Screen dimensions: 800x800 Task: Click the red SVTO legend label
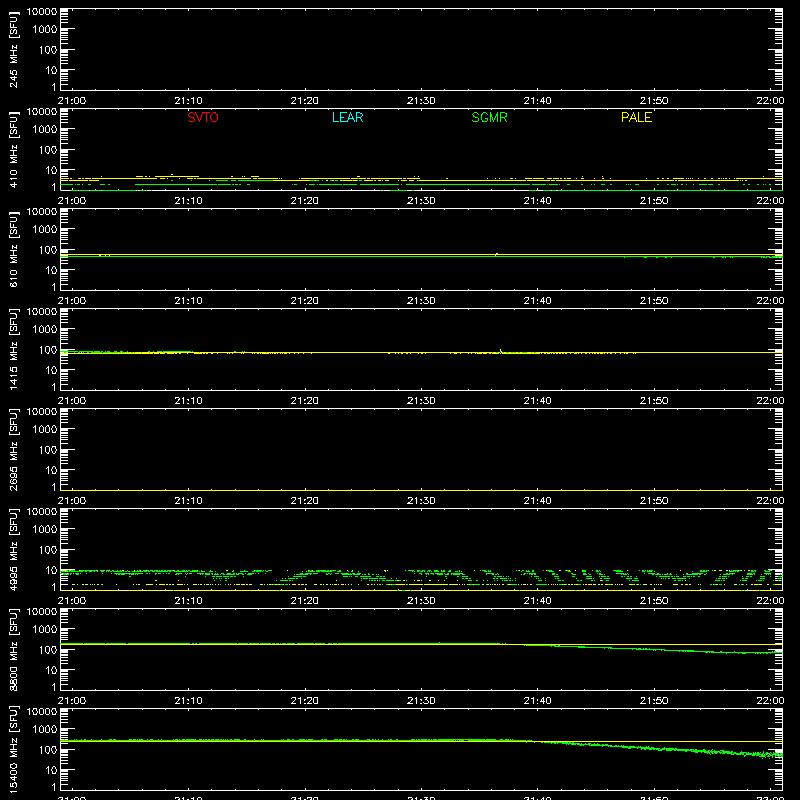click(x=203, y=117)
